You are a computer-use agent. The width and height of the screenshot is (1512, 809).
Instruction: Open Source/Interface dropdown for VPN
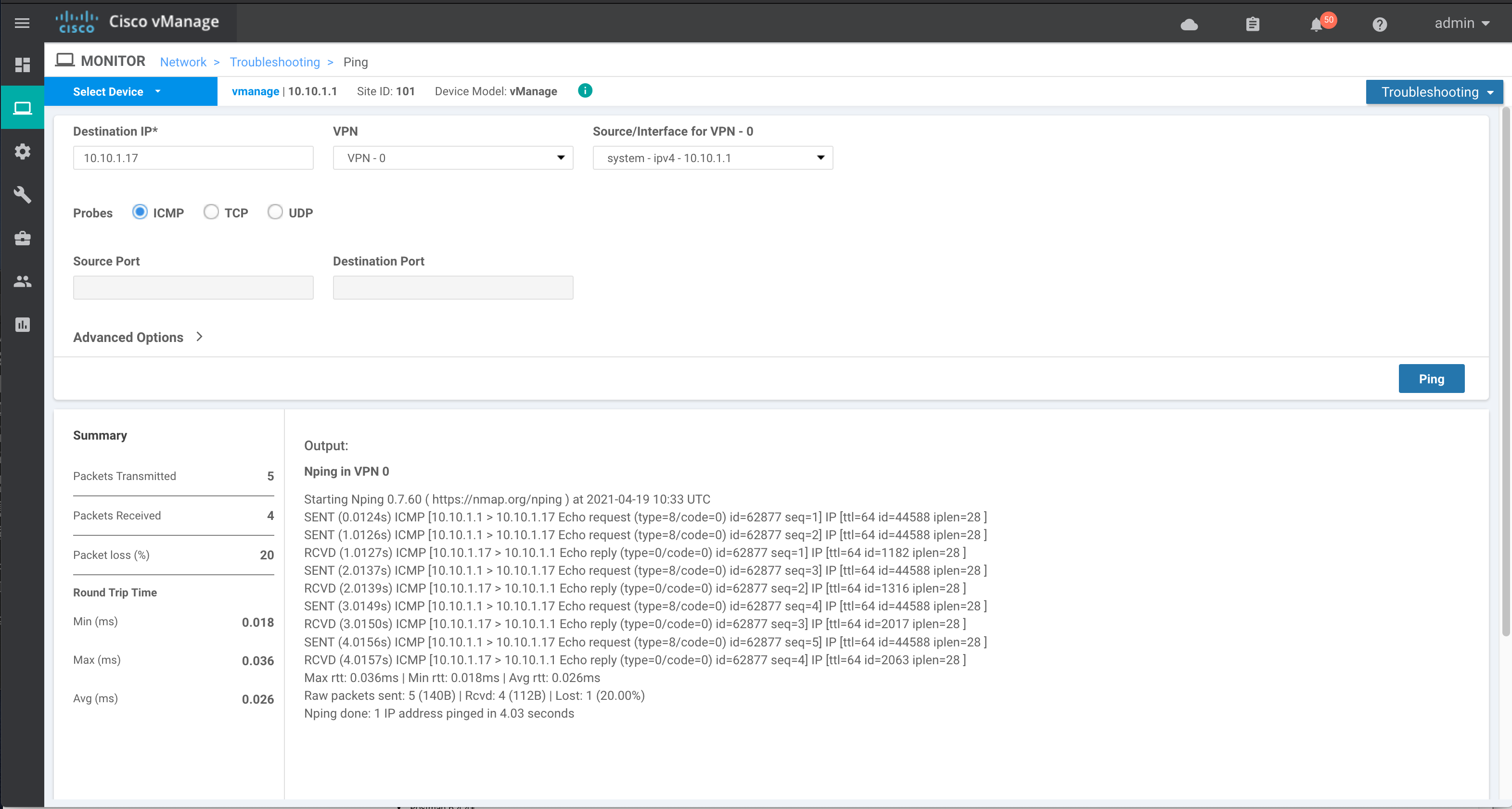[x=712, y=158]
